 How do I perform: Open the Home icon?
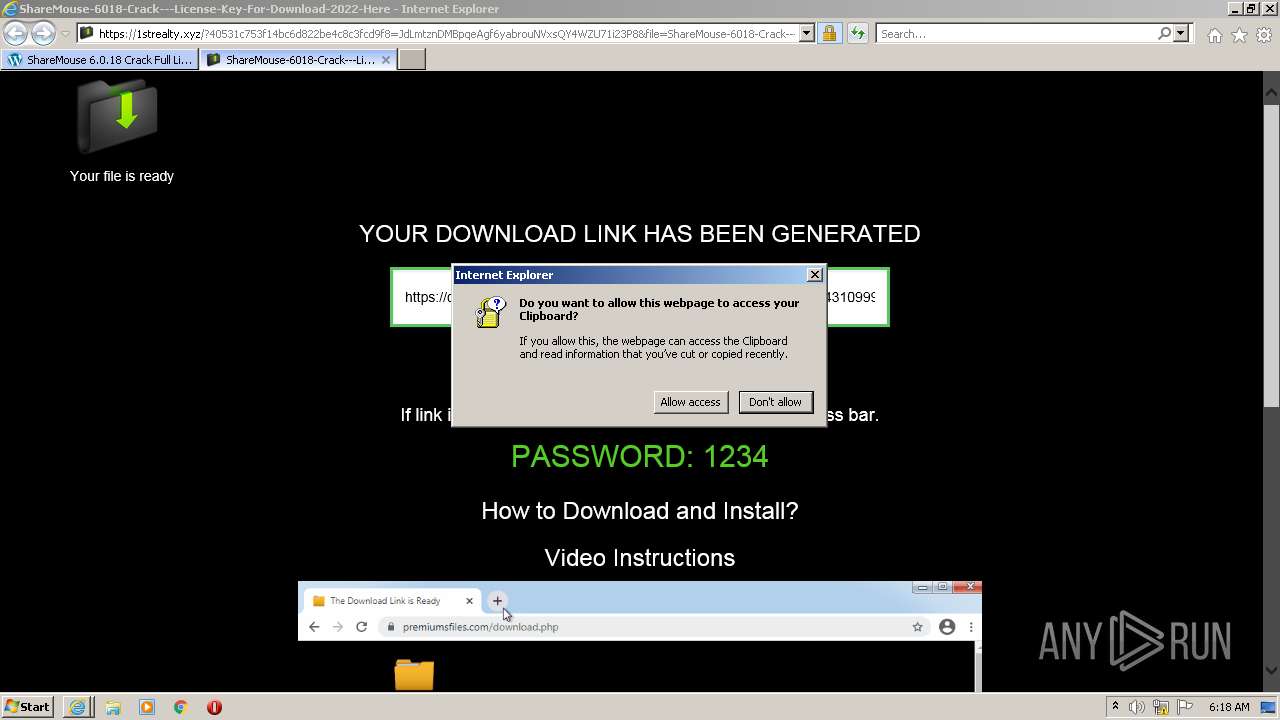[x=1214, y=35]
